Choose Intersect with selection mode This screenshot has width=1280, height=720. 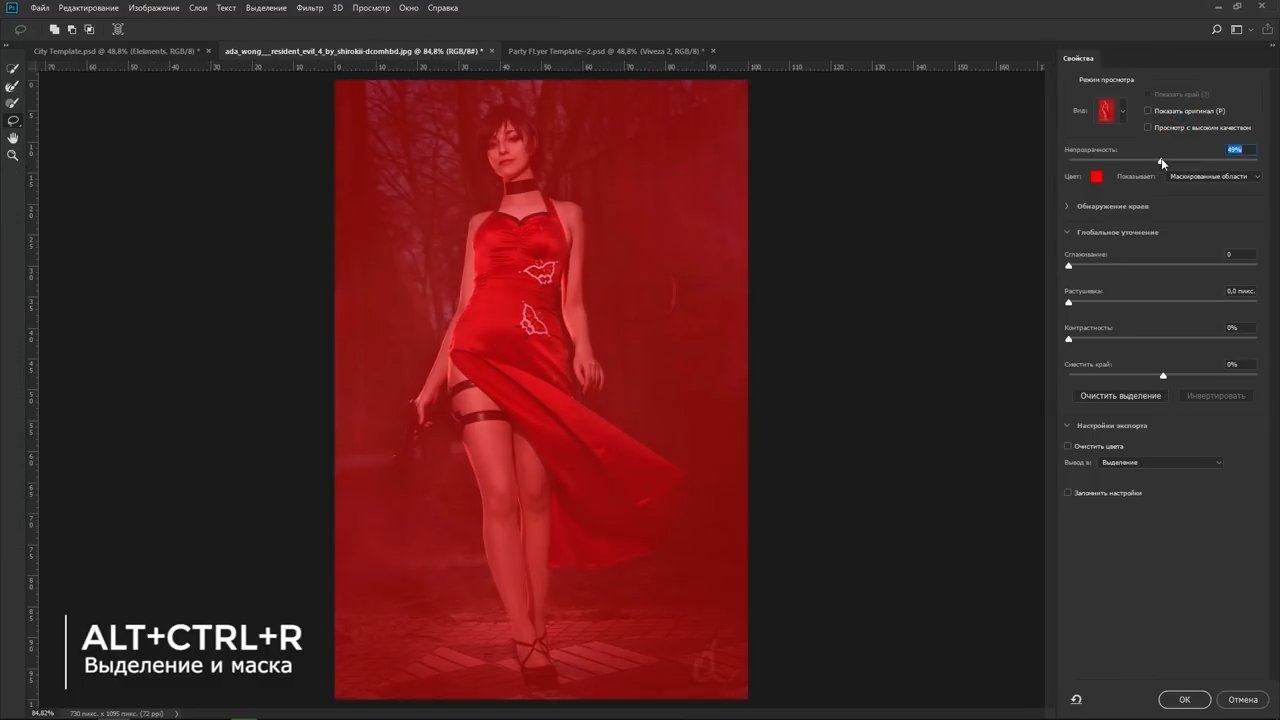coord(89,30)
